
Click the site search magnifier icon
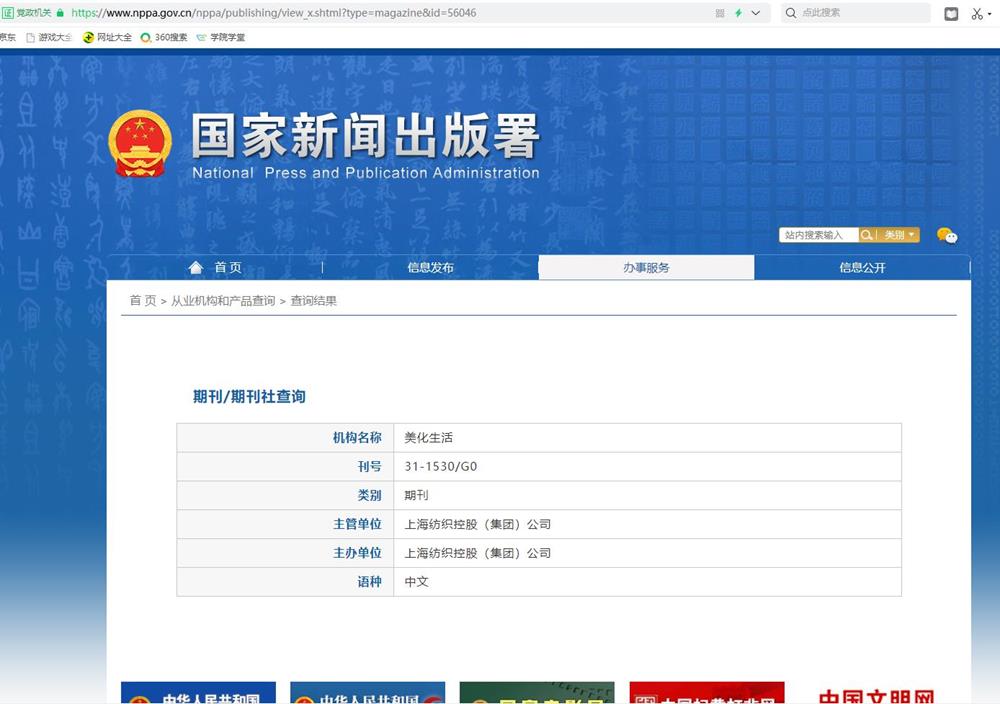[866, 235]
